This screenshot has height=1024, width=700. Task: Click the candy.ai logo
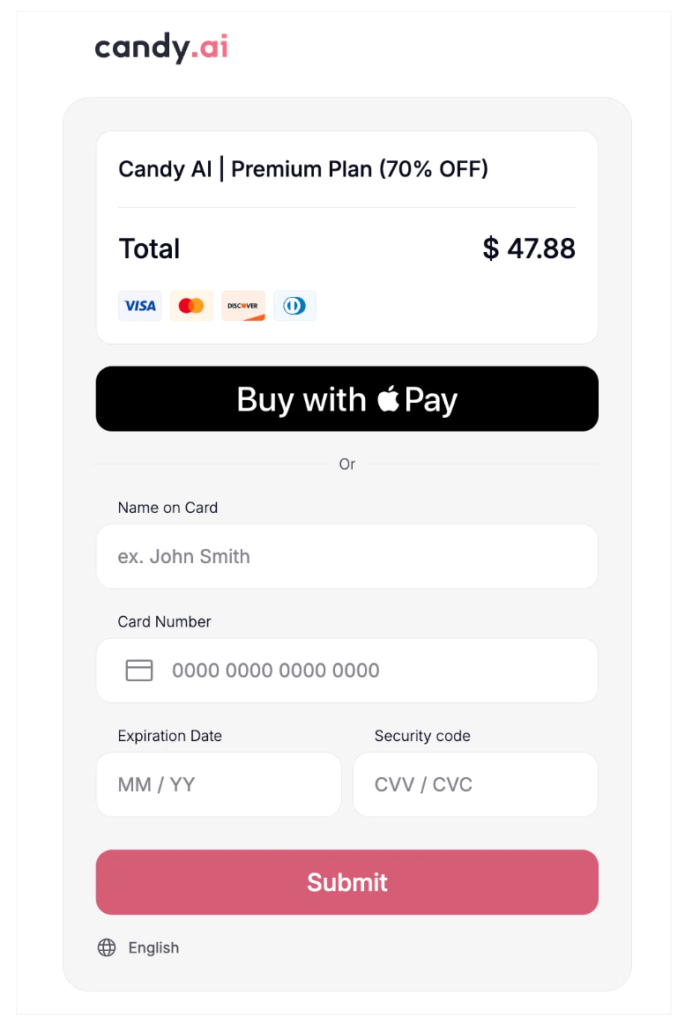(x=161, y=46)
